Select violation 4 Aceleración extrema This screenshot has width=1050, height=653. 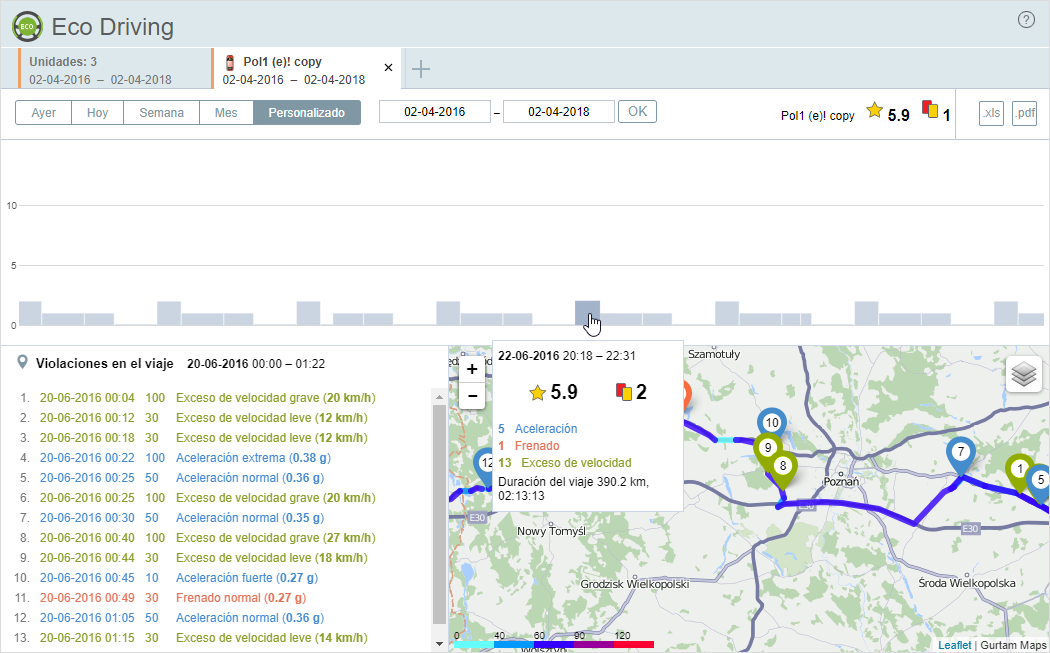(253, 458)
